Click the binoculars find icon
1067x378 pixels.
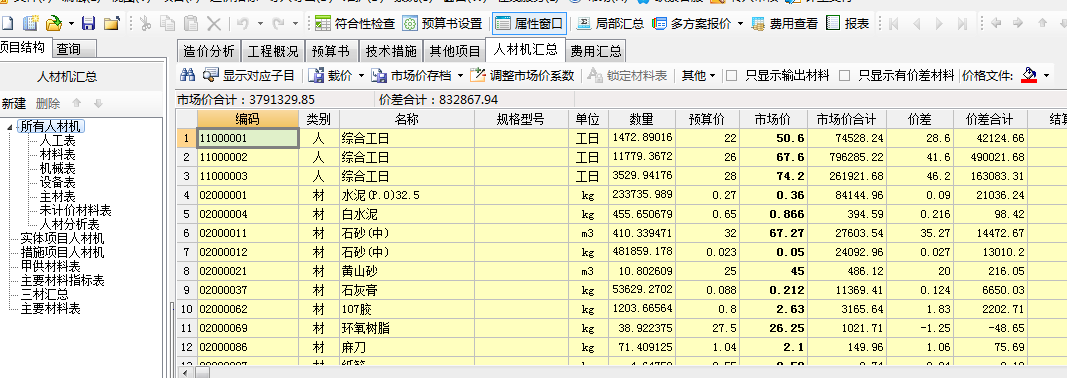pos(188,76)
